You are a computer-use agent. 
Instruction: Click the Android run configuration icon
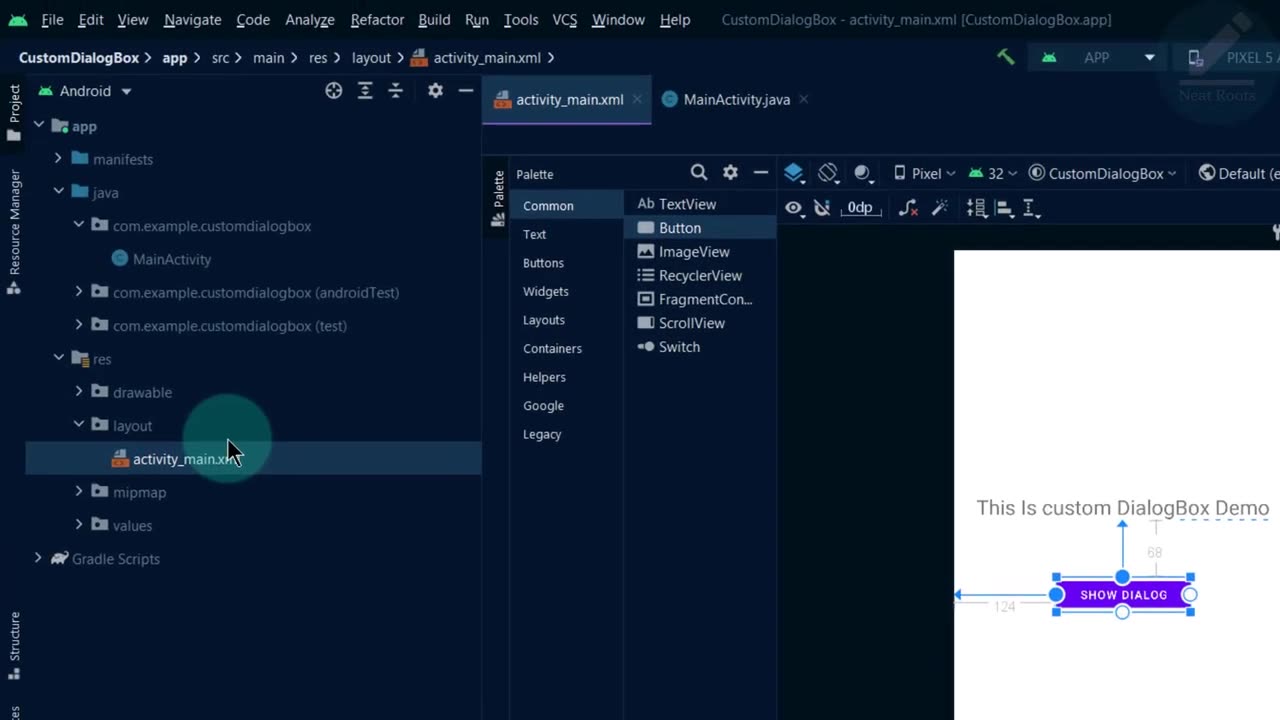[x=1049, y=57]
